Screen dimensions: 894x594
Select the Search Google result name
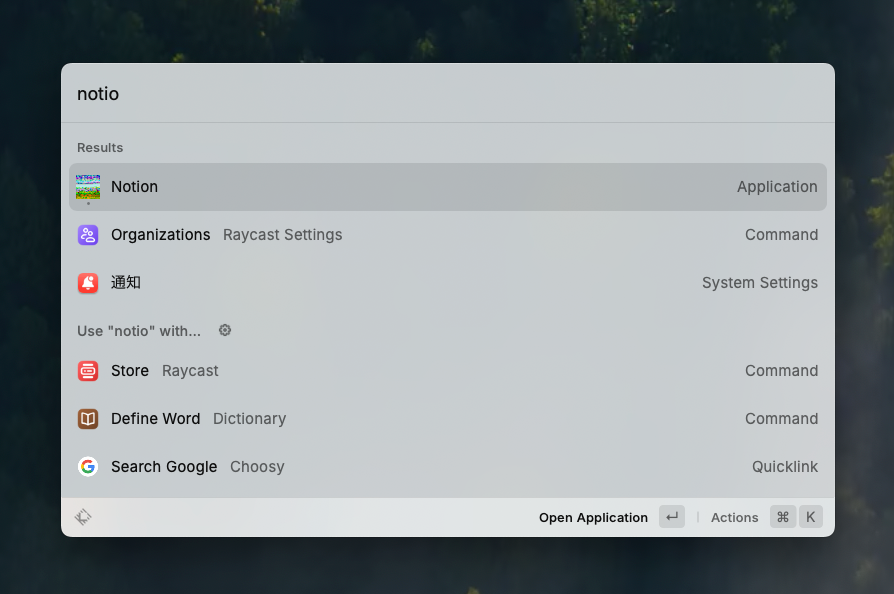[x=164, y=467]
